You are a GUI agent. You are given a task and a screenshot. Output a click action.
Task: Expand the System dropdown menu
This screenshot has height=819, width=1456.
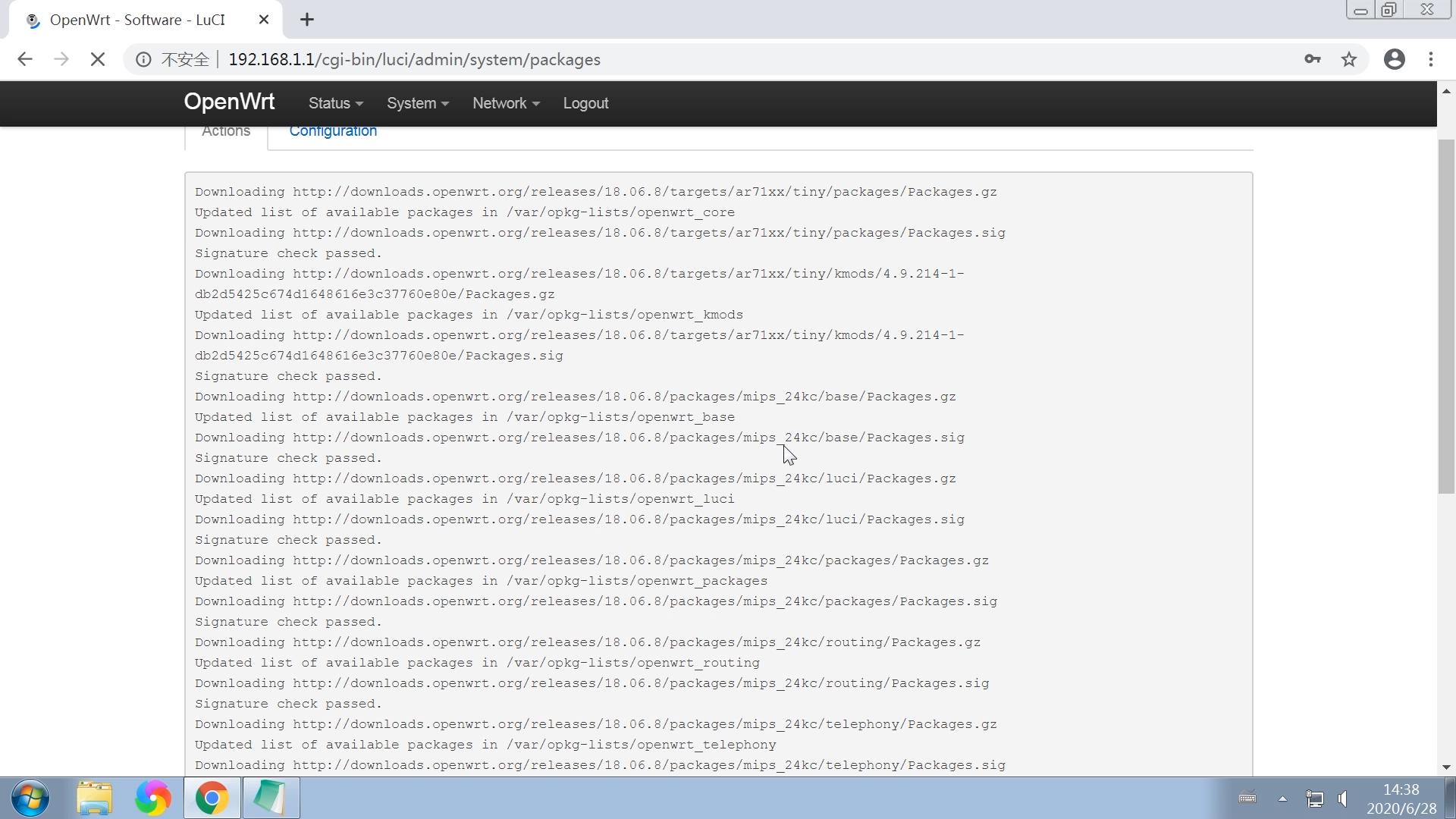pos(417,103)
